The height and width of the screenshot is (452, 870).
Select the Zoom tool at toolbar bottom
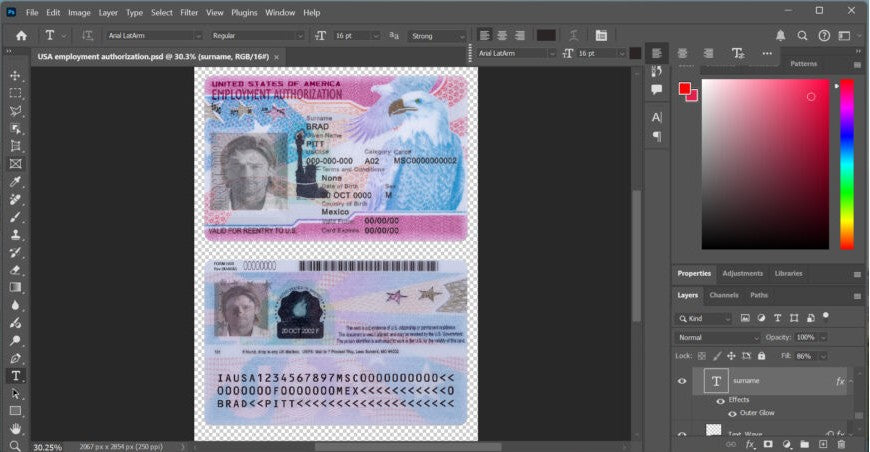pyautogui.click(x=16, y=446)
